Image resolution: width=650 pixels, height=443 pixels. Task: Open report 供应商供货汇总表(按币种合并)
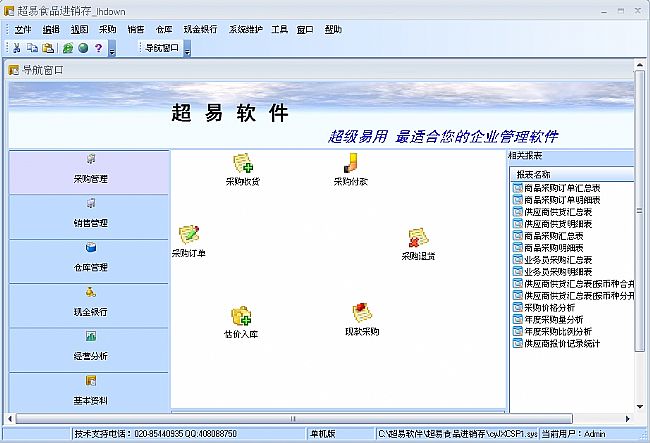(x=573, y=284)
